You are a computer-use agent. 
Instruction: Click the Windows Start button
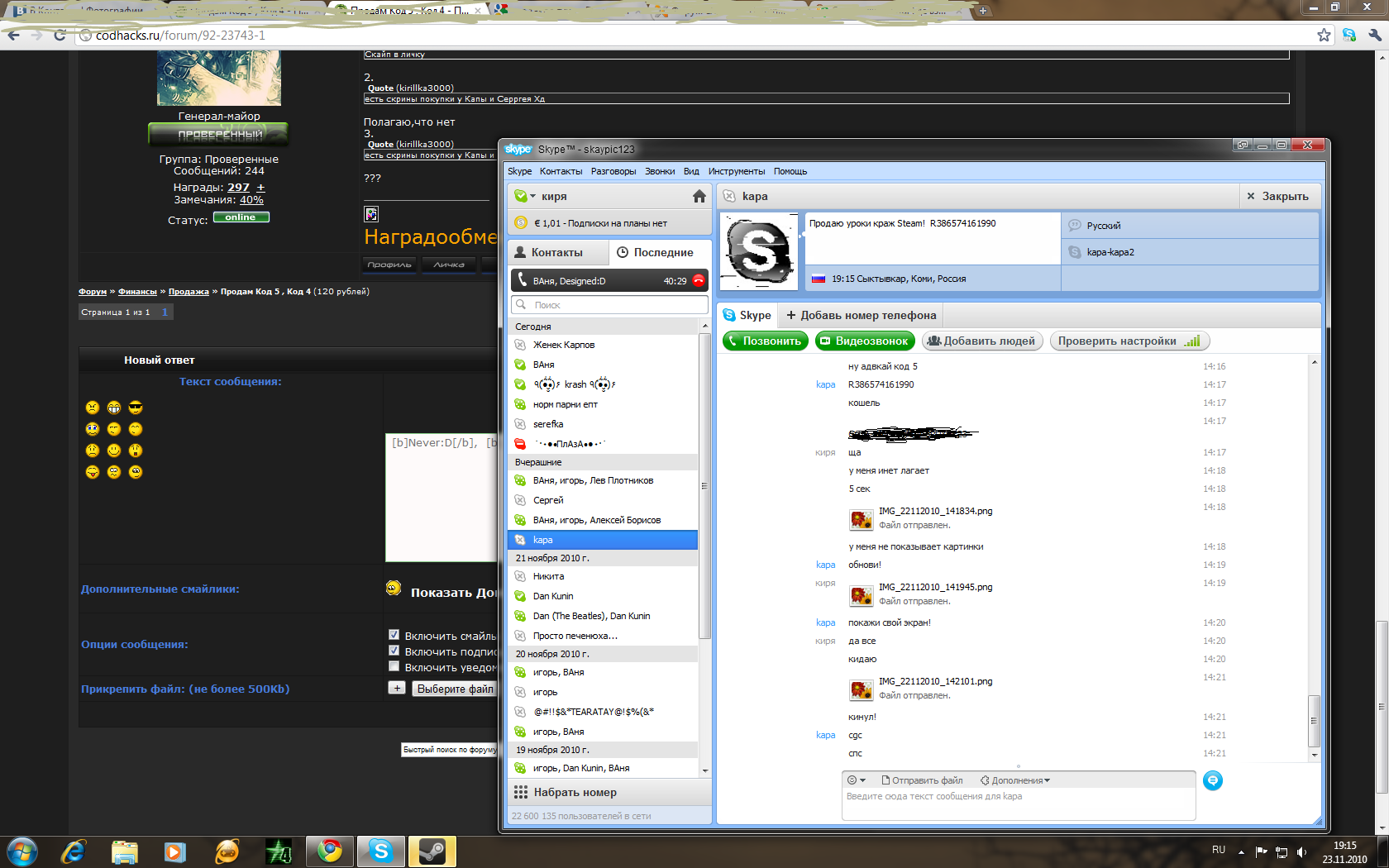[x=21, y=851]
